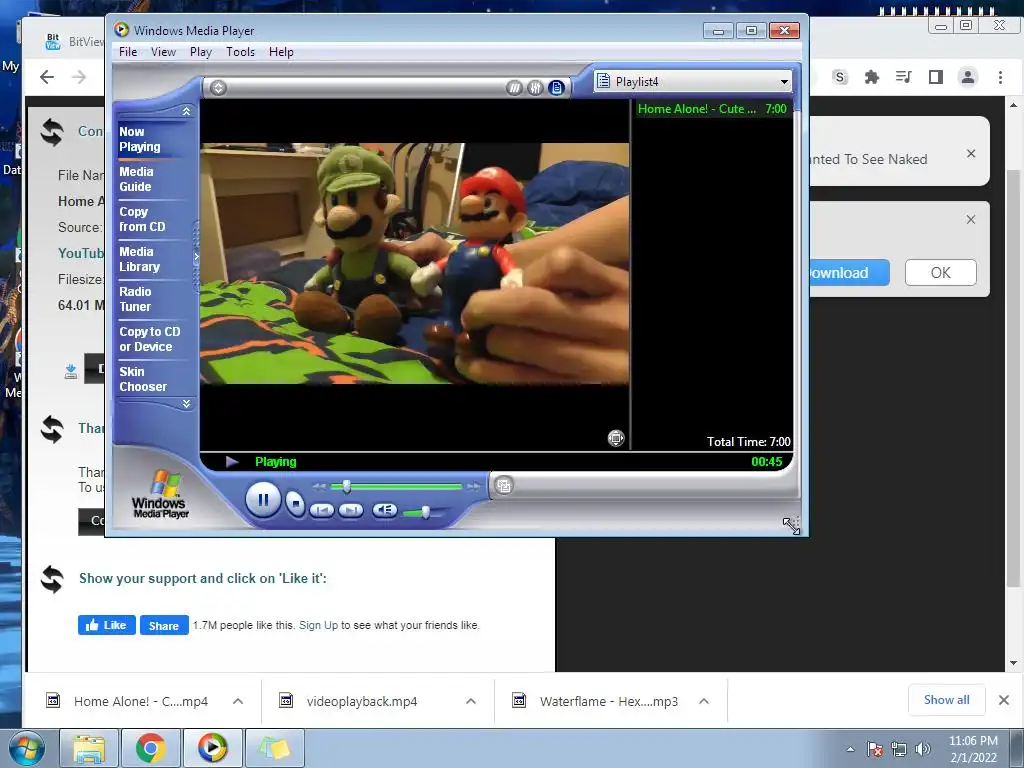Open the Help menu
1024x768 pixels.
(281, 52)
